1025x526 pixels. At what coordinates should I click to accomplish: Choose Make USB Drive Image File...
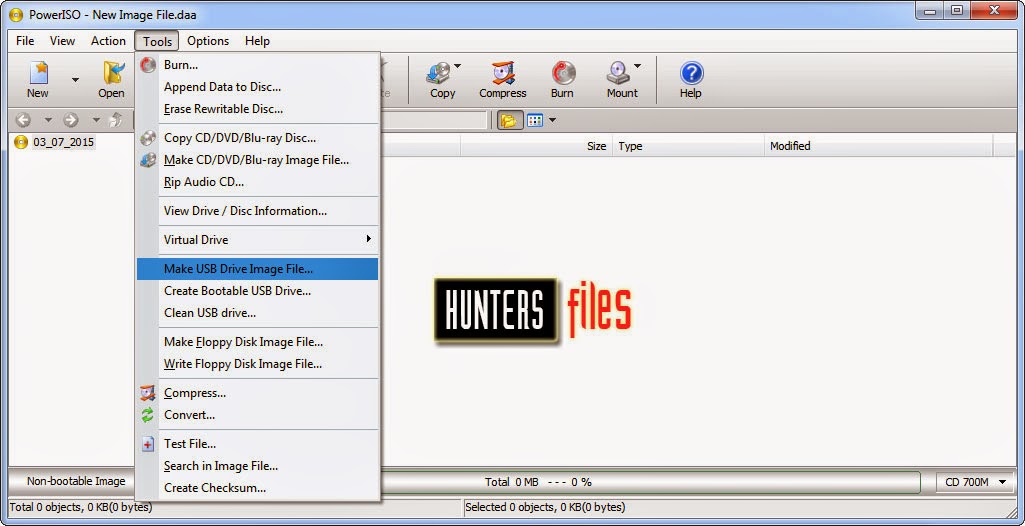[258, 269]
